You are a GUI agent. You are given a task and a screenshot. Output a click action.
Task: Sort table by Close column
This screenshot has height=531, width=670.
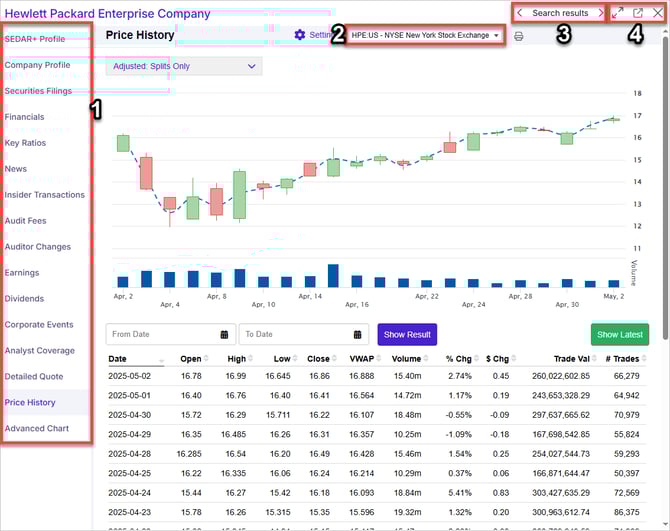click(x=322, y=359)
